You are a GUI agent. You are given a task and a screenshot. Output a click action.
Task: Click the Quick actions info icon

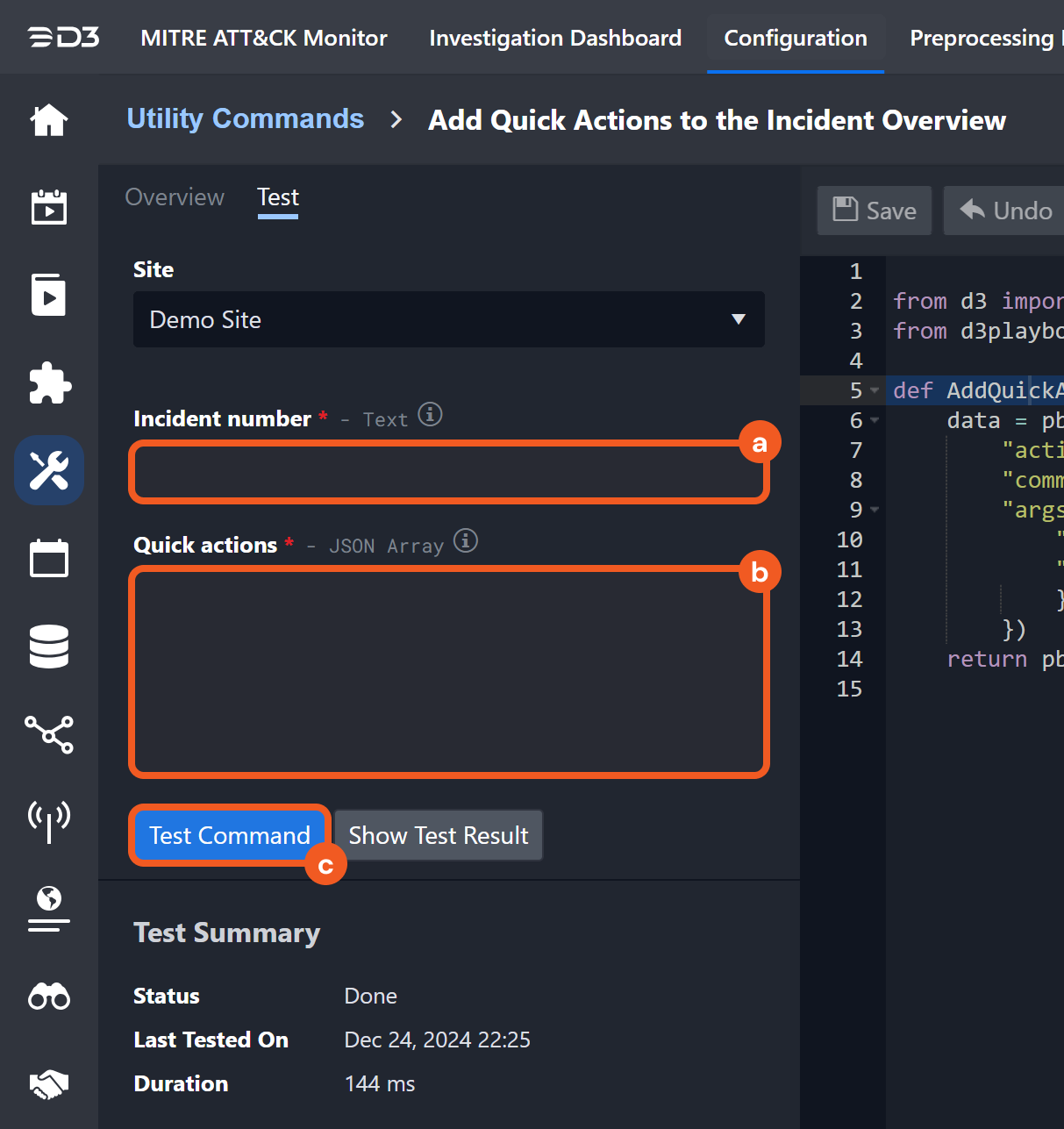[466, 540]
